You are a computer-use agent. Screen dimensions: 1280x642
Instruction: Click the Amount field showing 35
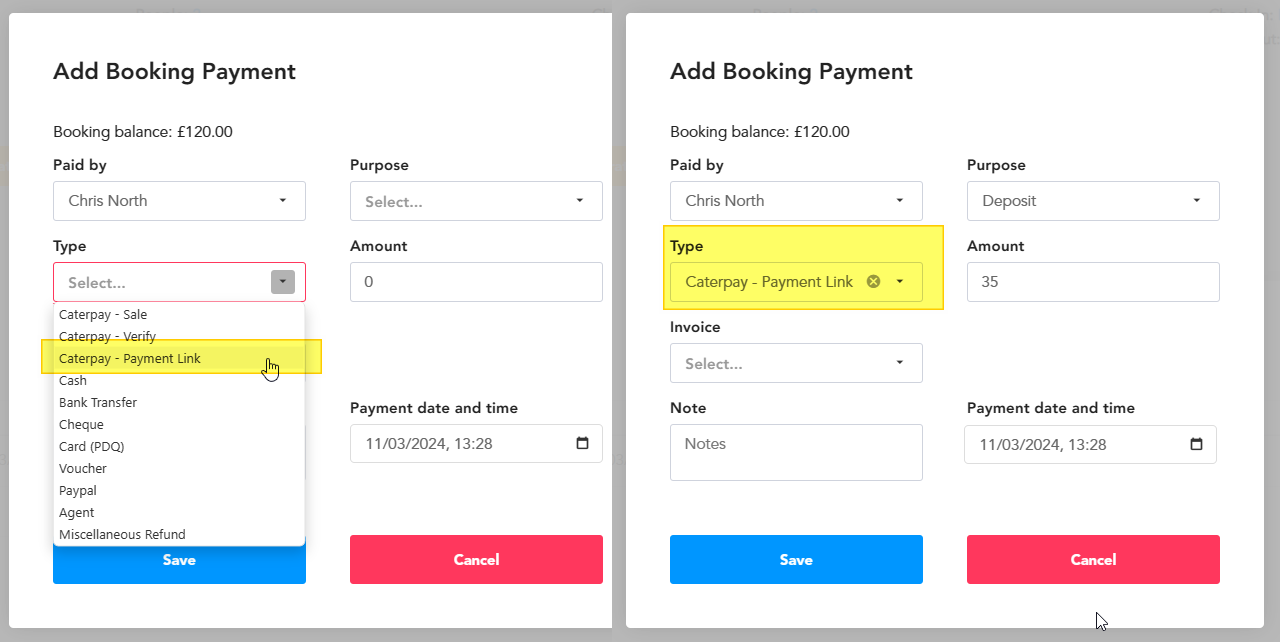1093,282
